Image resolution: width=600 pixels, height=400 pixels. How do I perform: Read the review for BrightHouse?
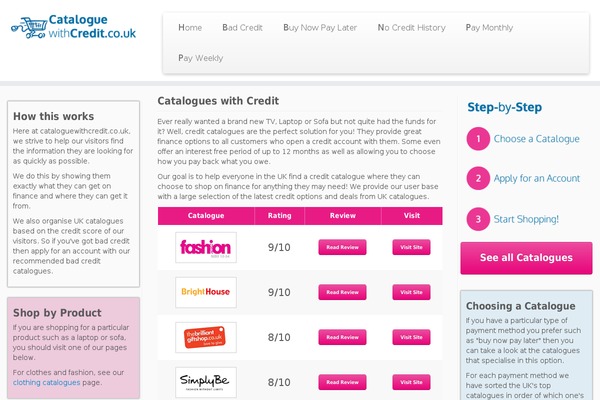342,292
